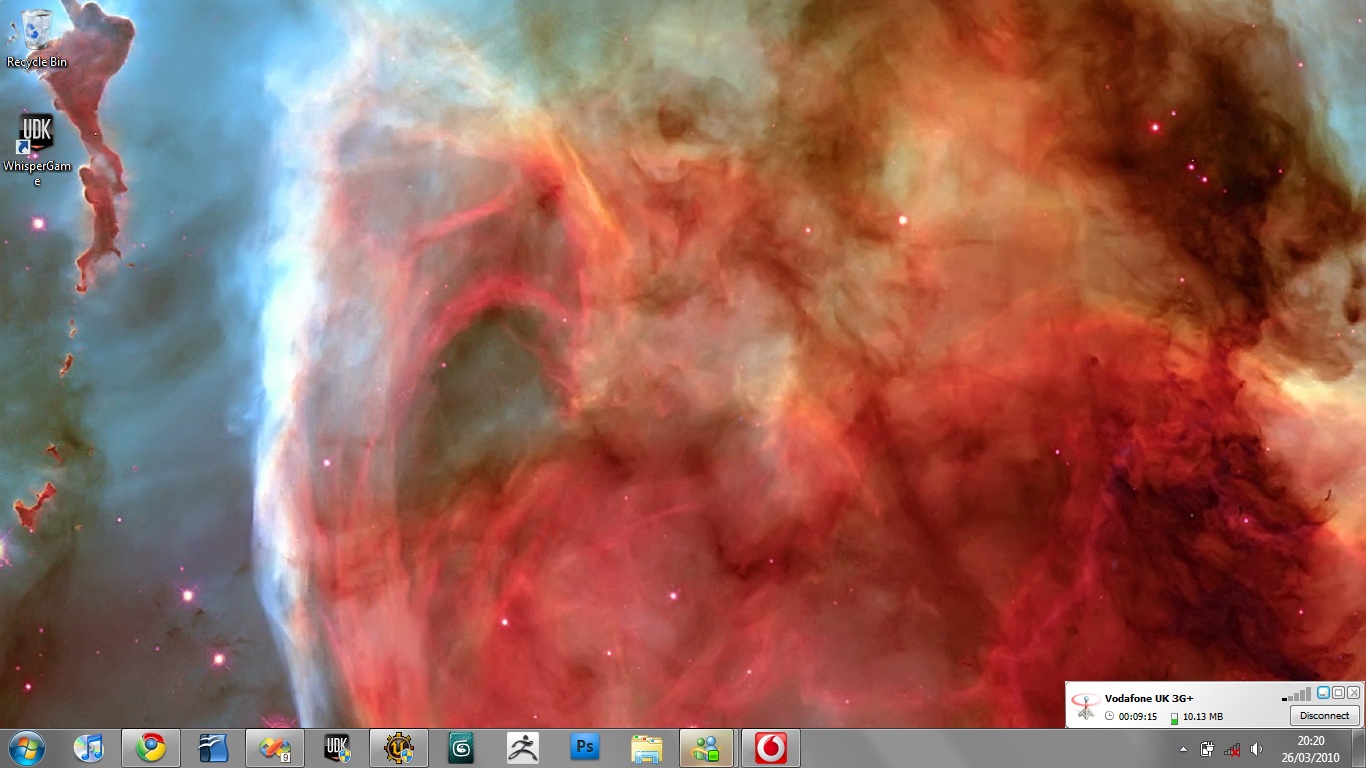Click the green data usage indicator
Image resolution: width=1366 pixels, height=768 pixels.
pos(1174,717)
